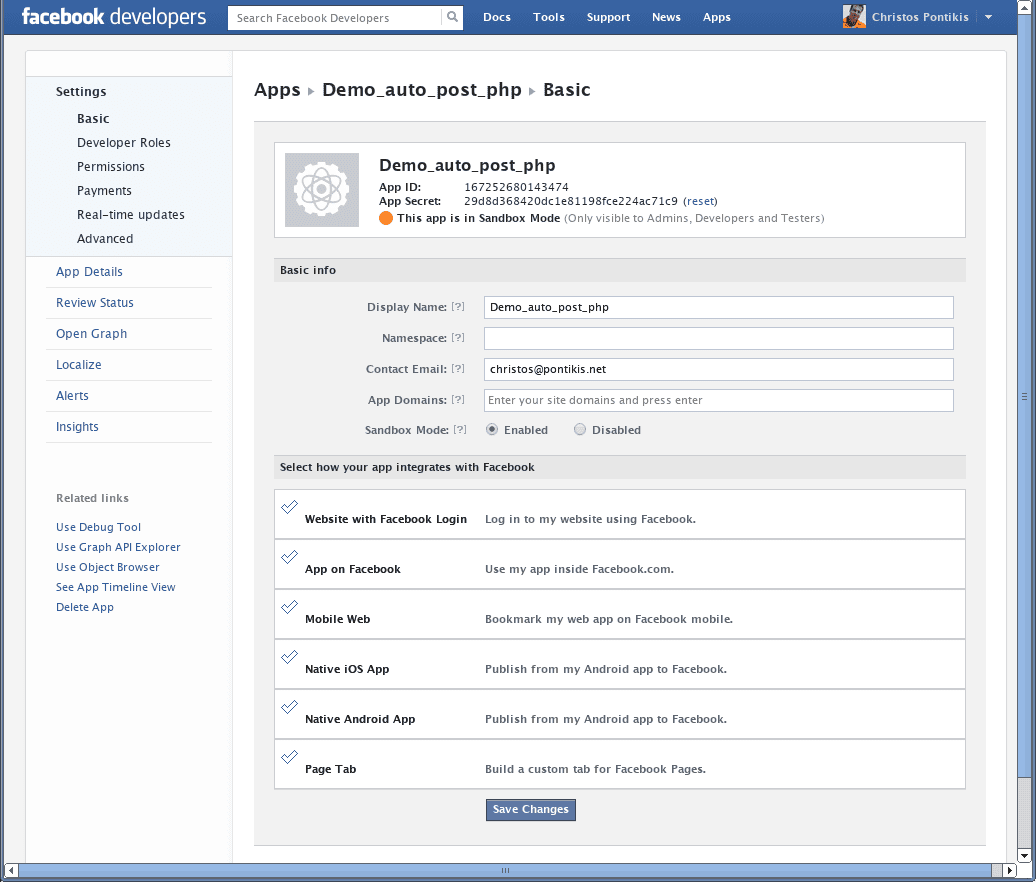Click the app's atom gear icon
The width and height of the screenshot is (1036, 882).
(x=322, y=190)
